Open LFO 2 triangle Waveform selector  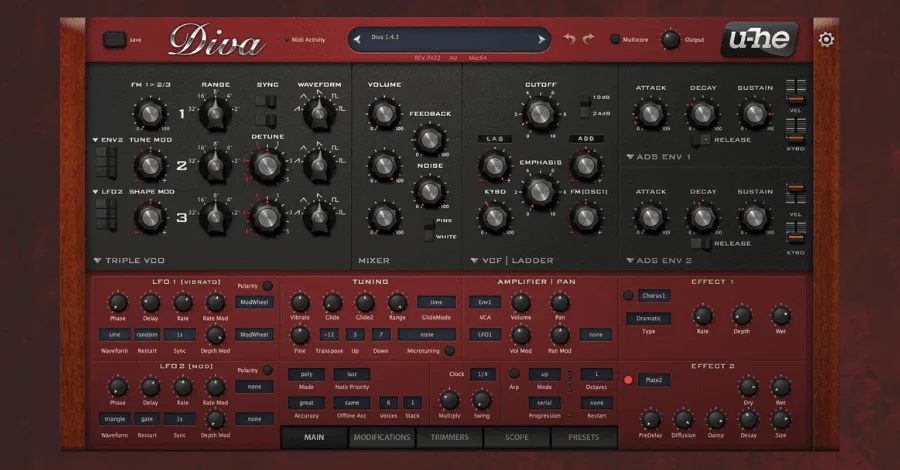click(115, 419)
